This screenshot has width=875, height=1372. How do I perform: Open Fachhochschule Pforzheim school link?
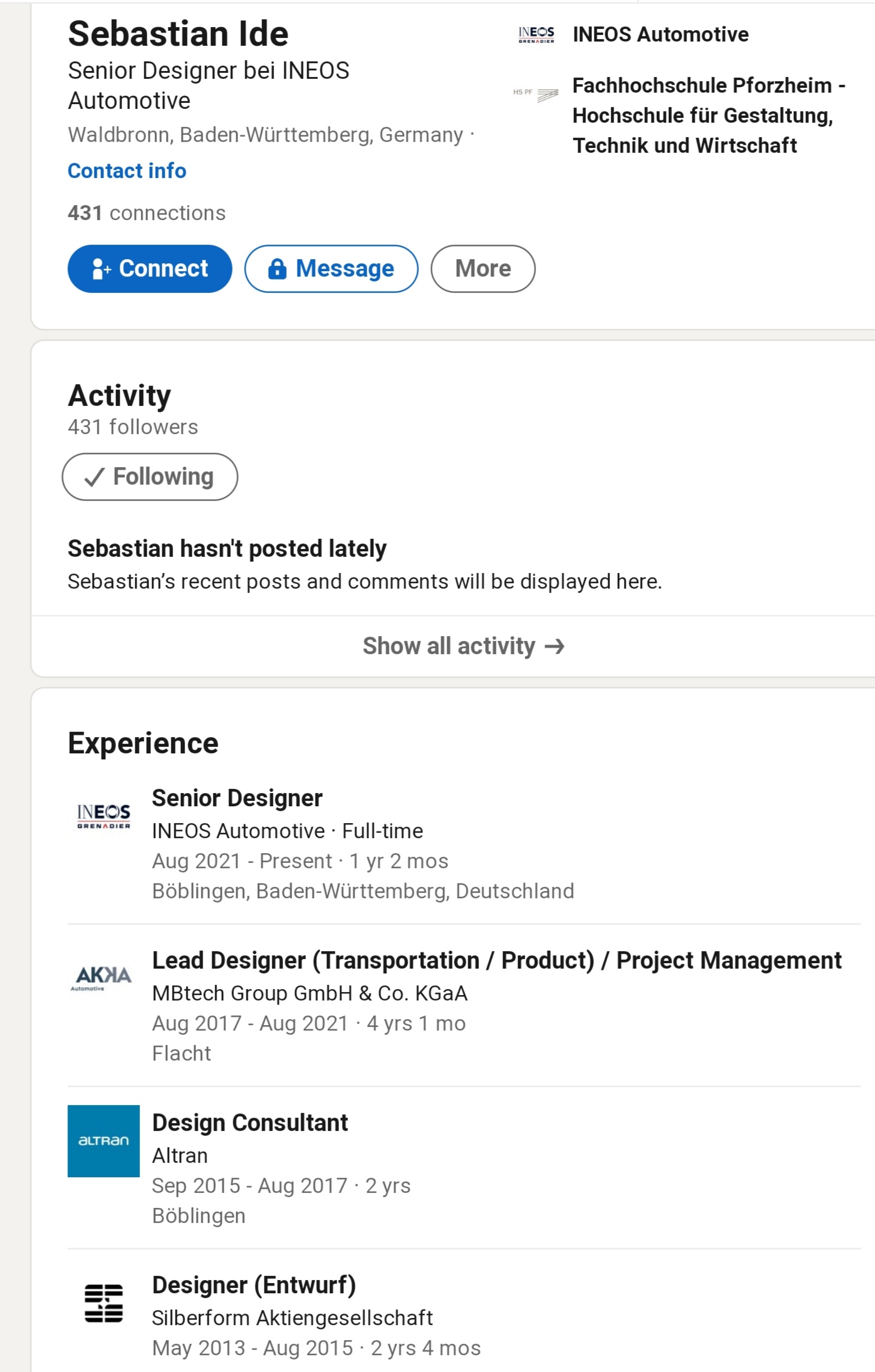tap(709, 115)
